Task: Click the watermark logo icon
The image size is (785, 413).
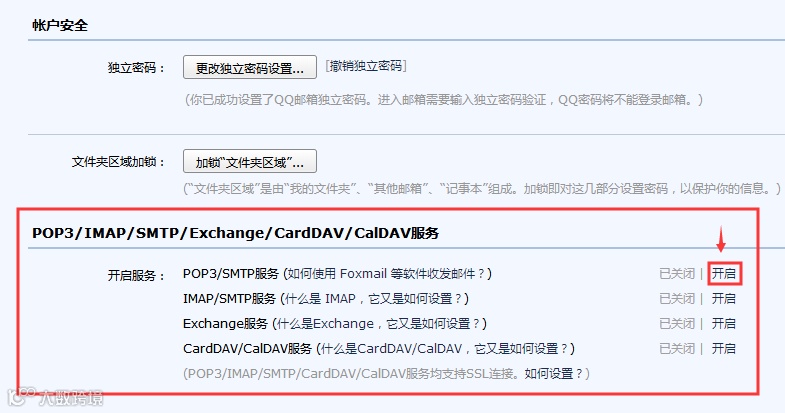Action: pos(22,396)
